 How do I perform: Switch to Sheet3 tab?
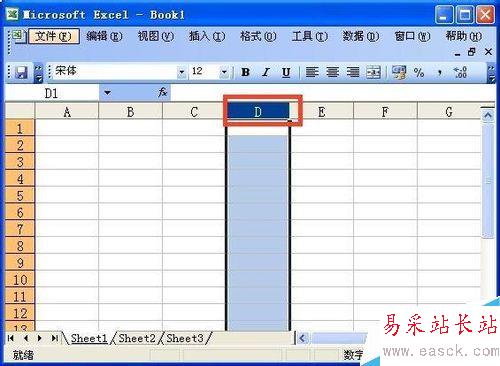click(185, 338)
